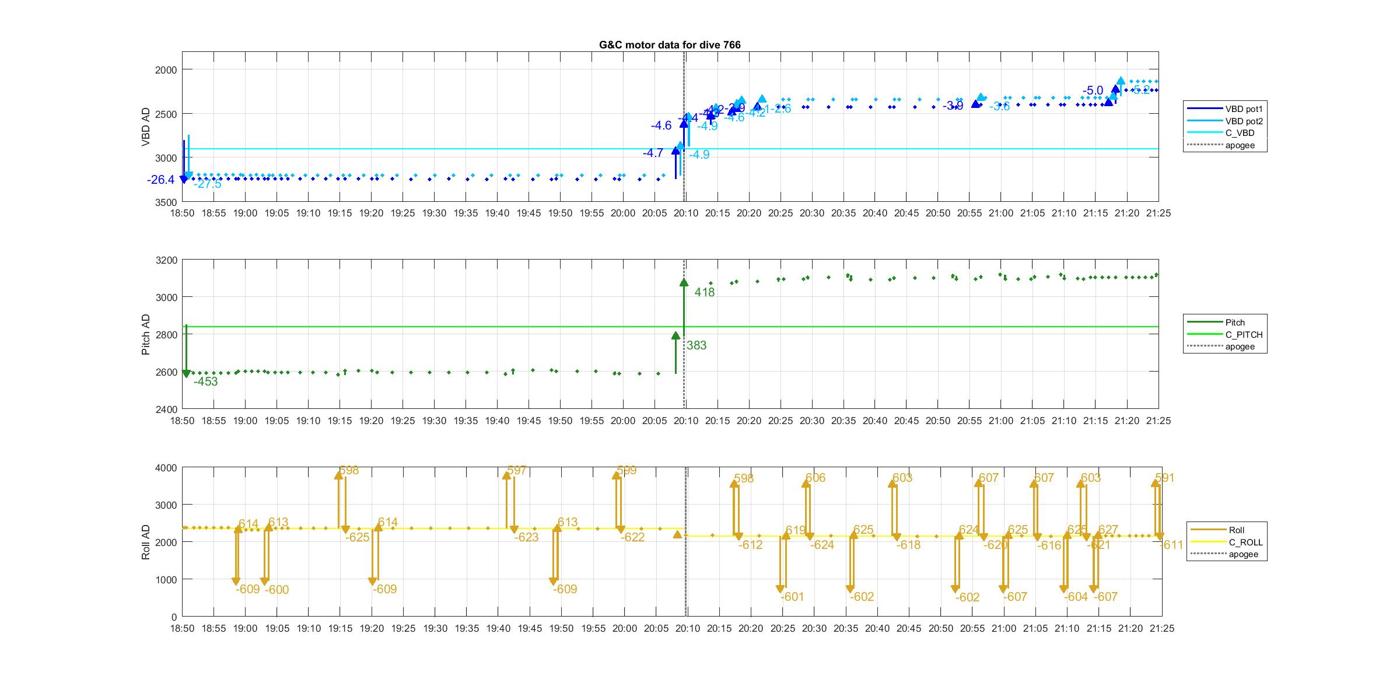Click the '3200' tick on Pitch axis
The height and width of the screenshot is (693, 1400).
point(166,260)
